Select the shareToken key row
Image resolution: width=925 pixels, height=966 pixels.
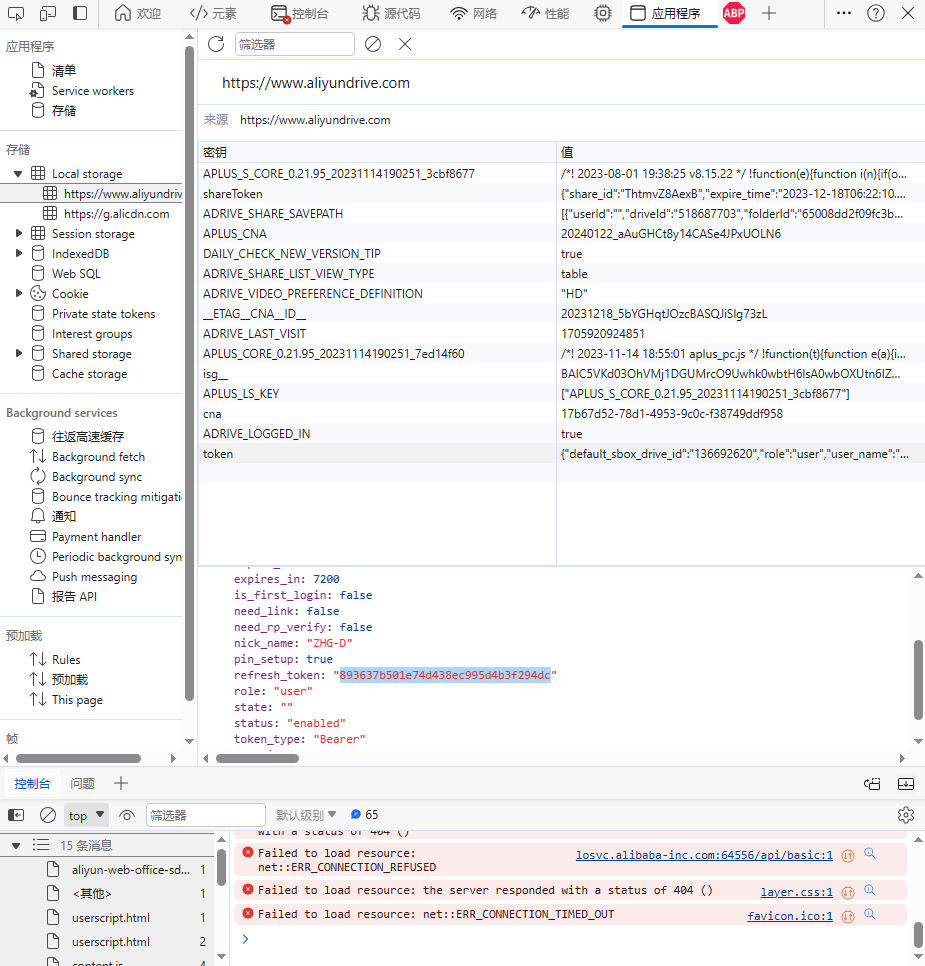pyautogui.click(x=561, y=193)
